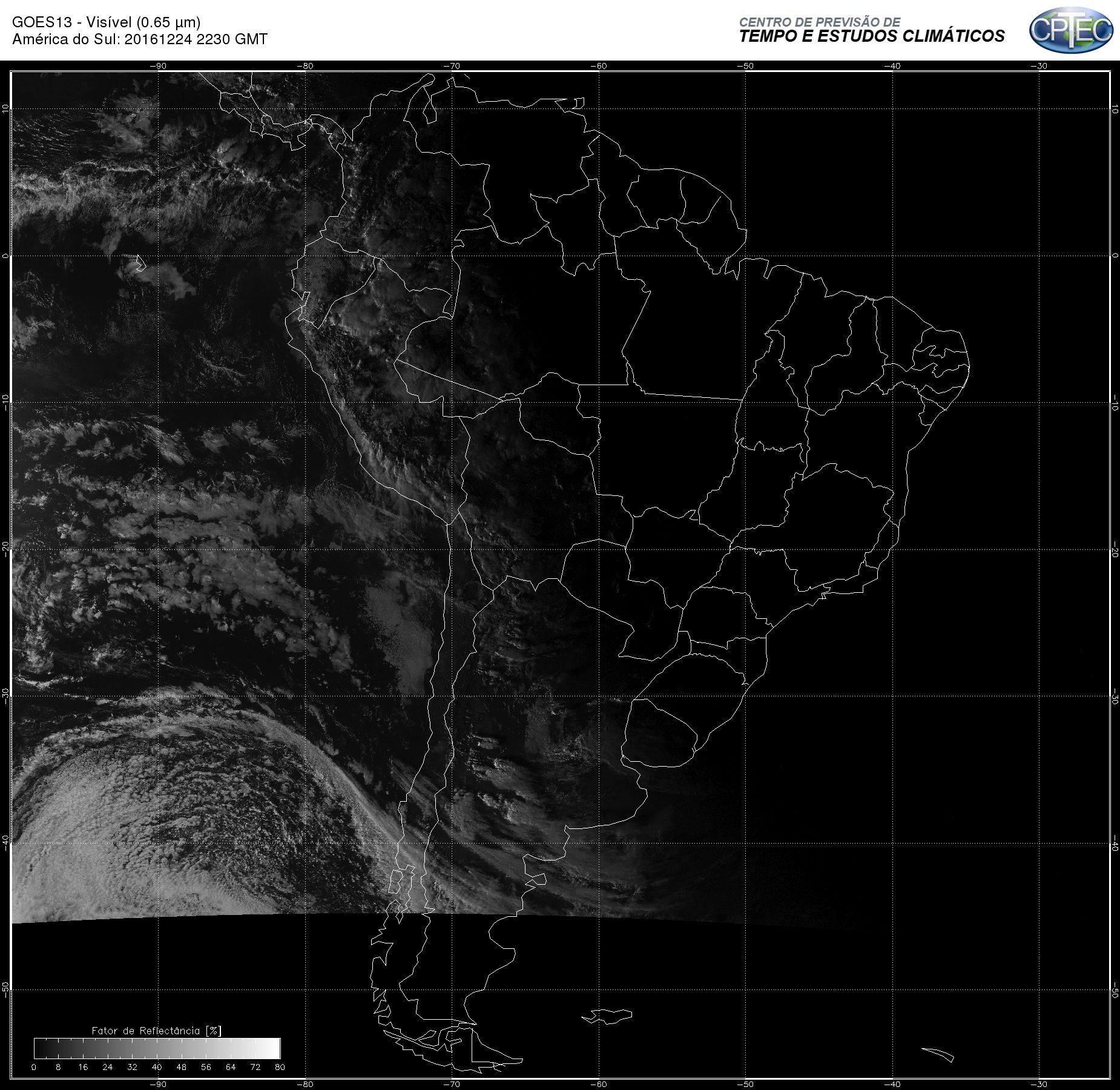Click the -40 longitude label on bottom axis

[x=892, y=1084]
